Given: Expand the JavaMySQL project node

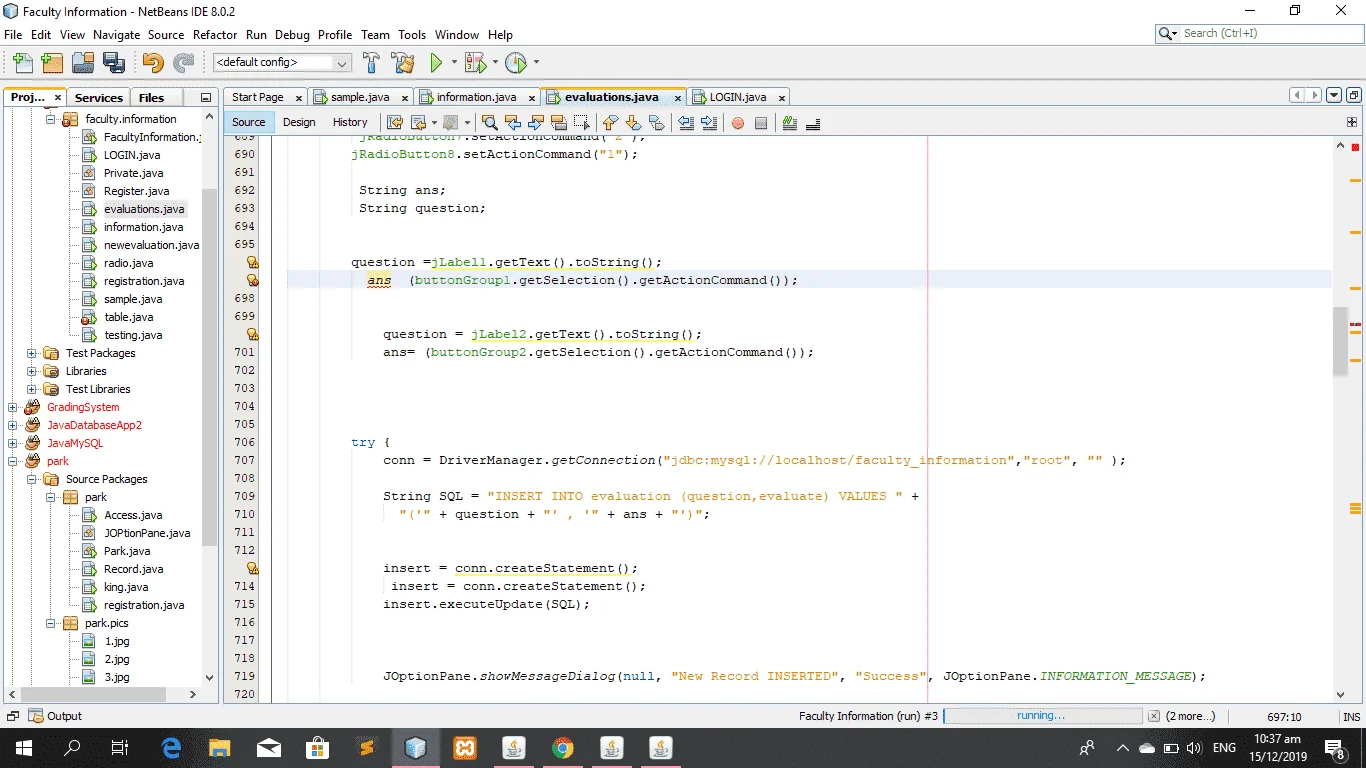Looking at the screenshot, I should click(12, 443).
